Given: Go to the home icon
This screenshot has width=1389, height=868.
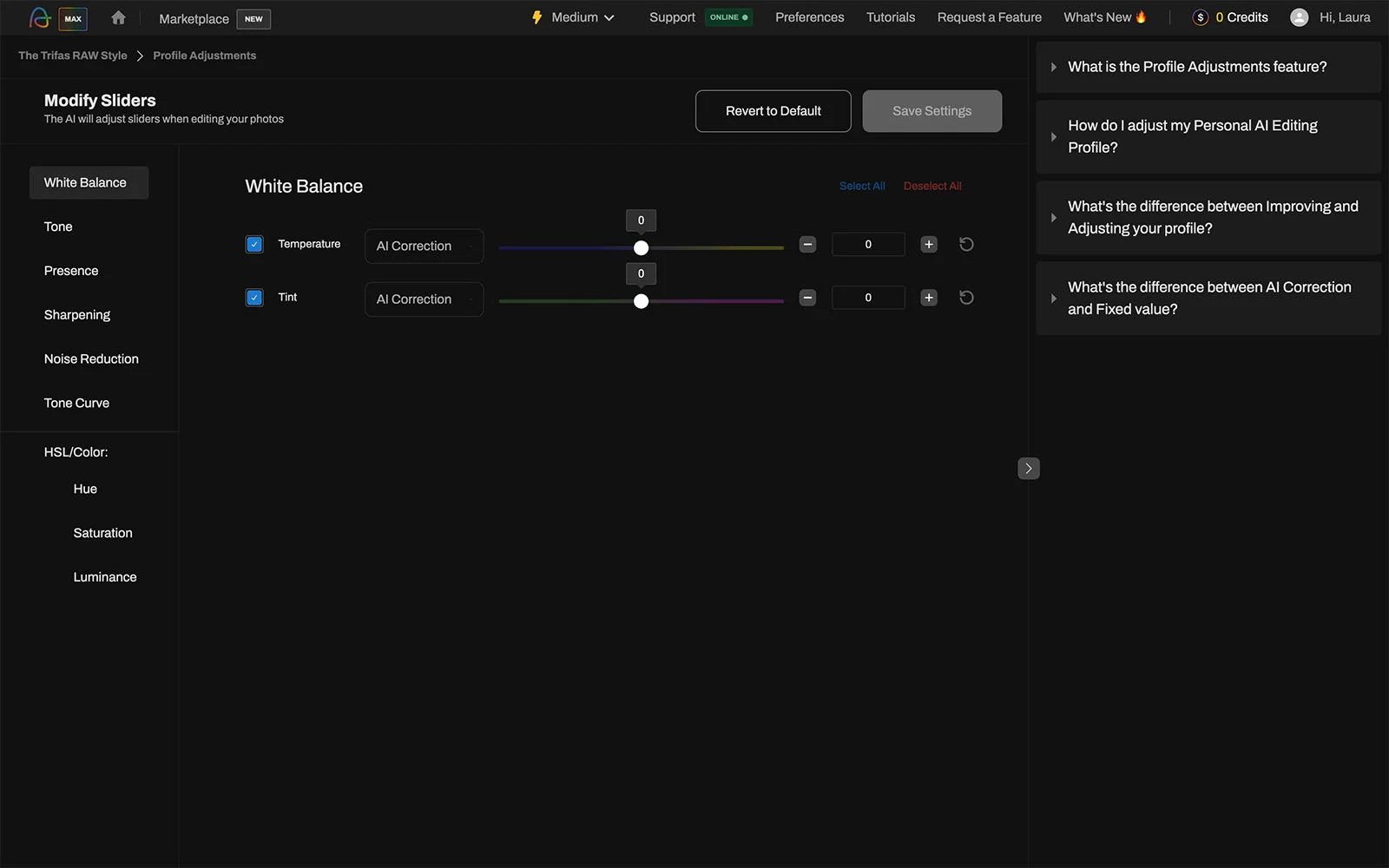Looking at the screenshot, I should point(118,17).
